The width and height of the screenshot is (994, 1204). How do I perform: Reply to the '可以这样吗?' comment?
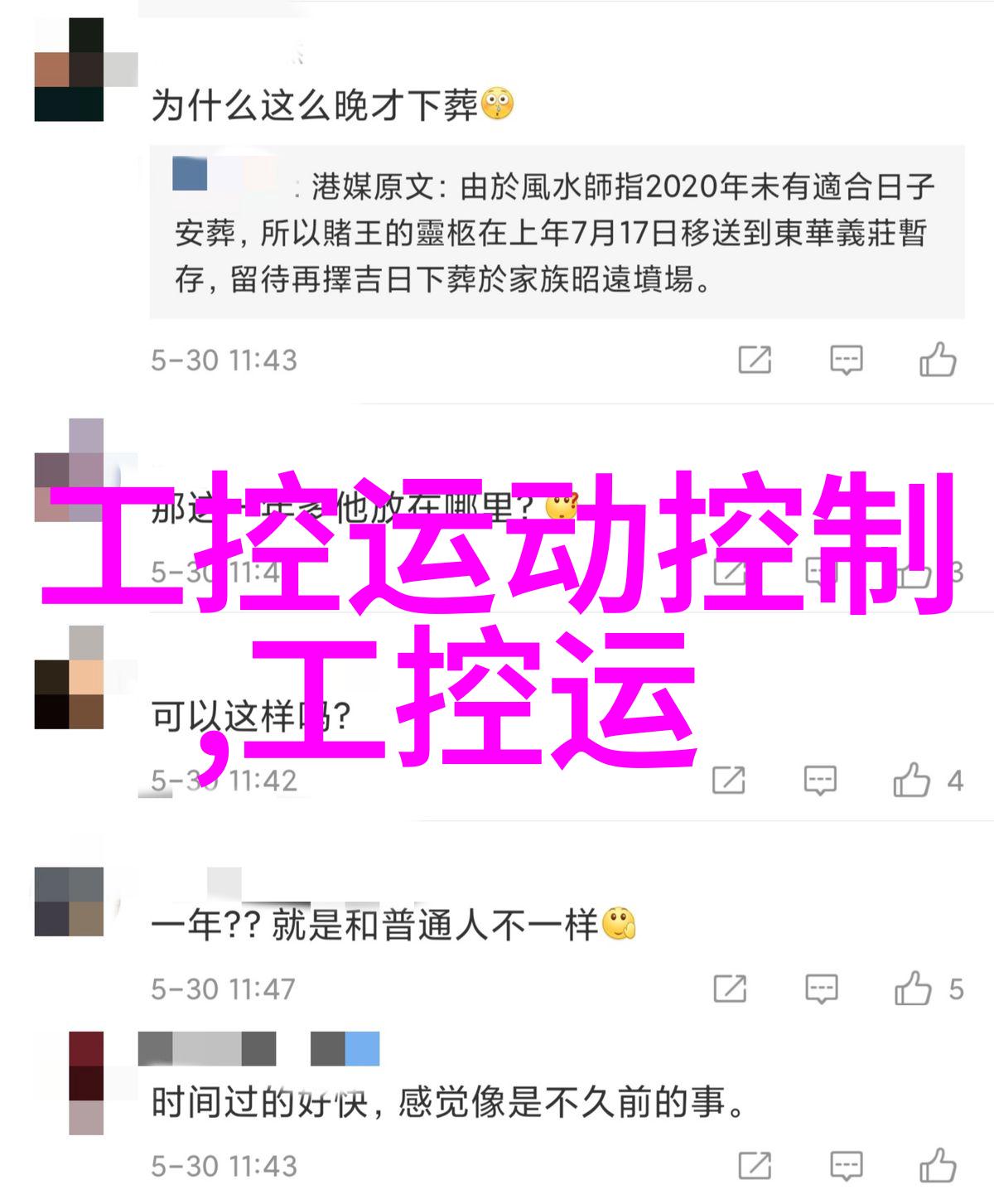pos(820,781)
